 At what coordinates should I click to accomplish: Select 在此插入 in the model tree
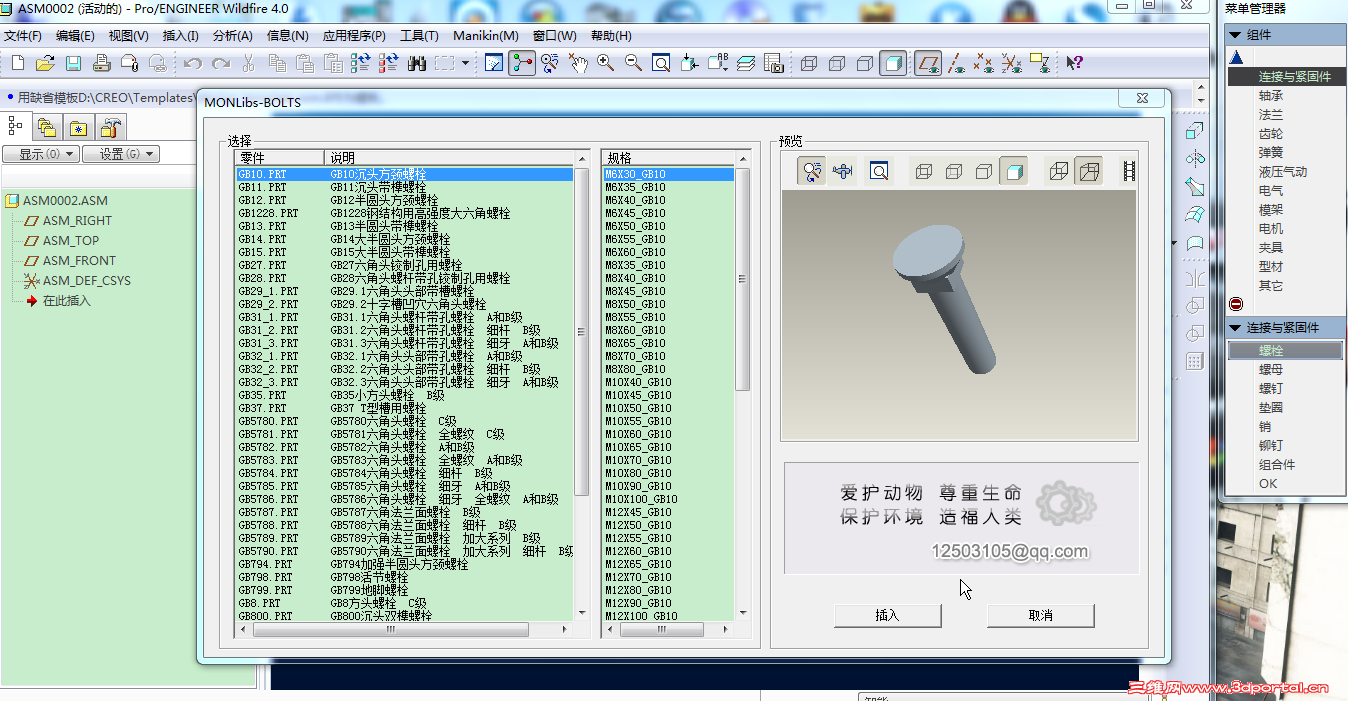[66, 300]
